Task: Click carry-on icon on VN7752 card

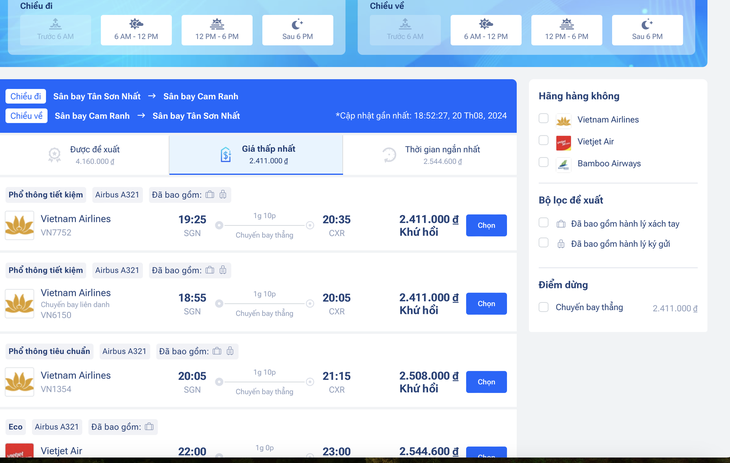Action: click(x=210, y=194)
